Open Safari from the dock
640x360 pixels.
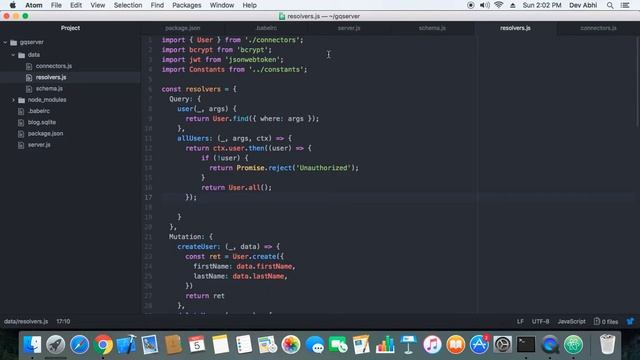tap(79, 344)
